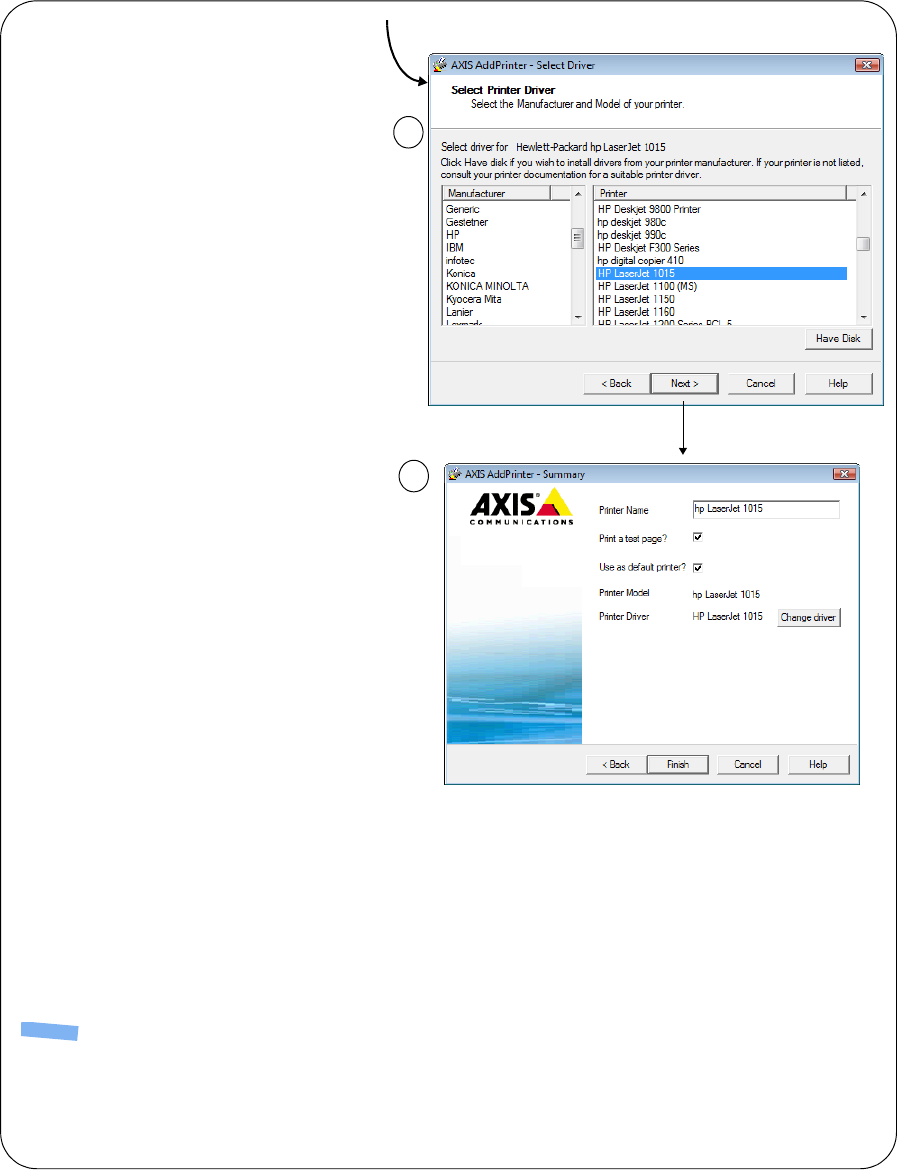The image size is (897, 1170).
Task: Select hp deskjet 990c printer
Action: tap(632, 235)
